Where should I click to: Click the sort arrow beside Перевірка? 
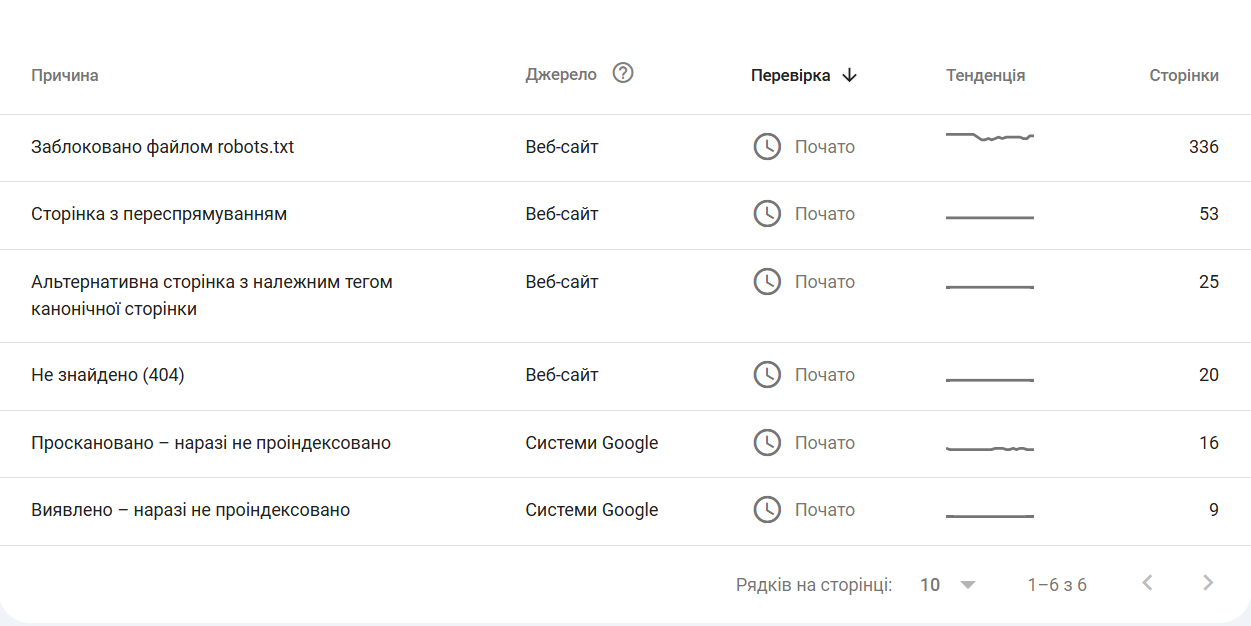pyautogui.click(x=850, y=75)
